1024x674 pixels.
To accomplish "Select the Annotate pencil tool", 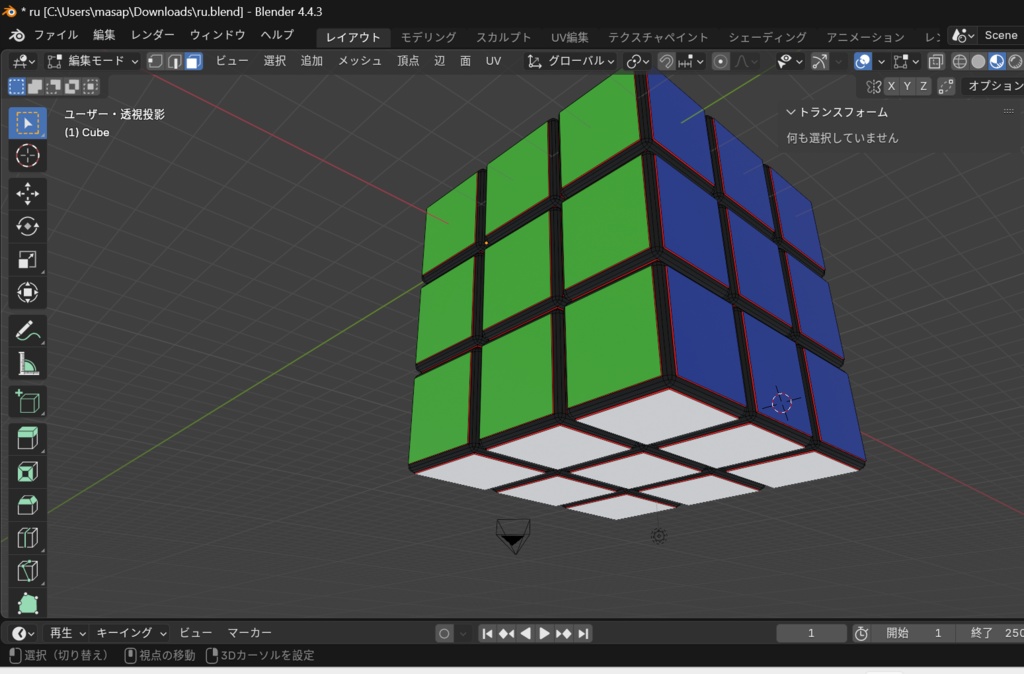I will (x=27, y=331).
